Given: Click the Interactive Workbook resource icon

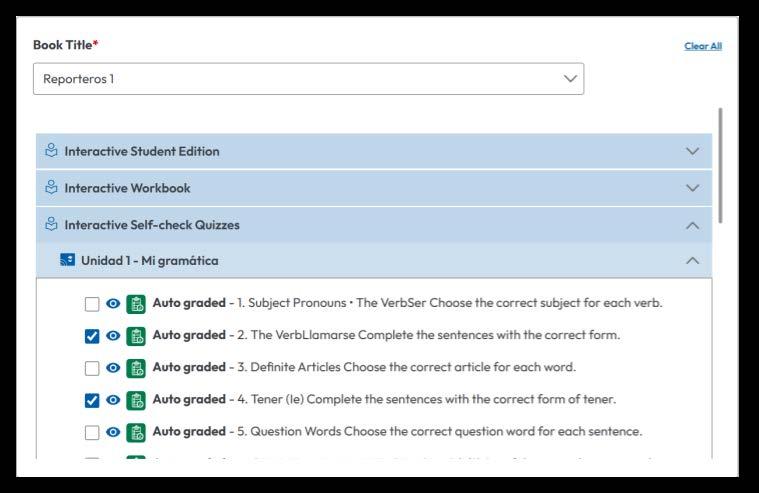Looking at the screenshot, I should pos(52,188).
